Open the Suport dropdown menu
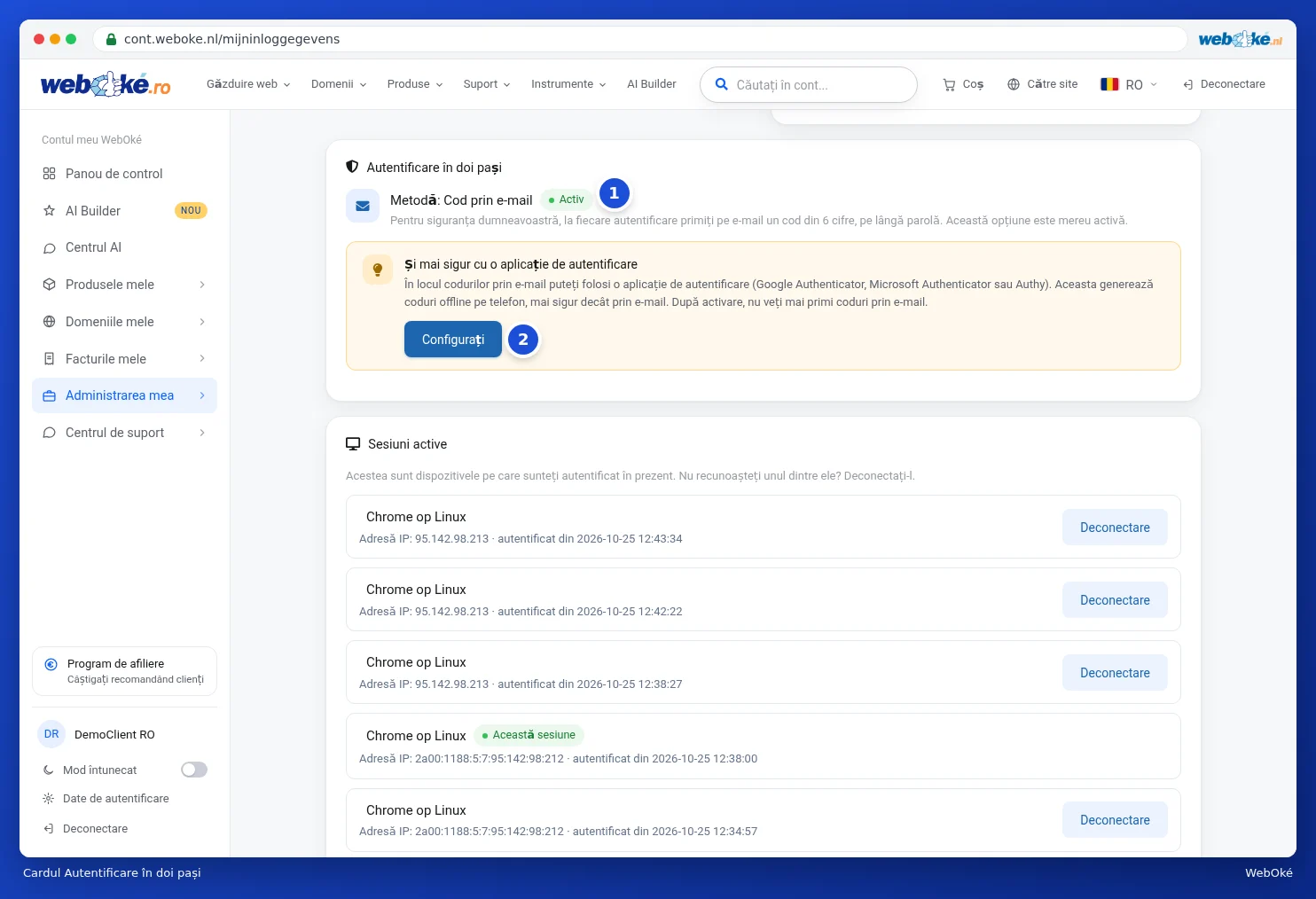Image resolution: width=1316 pixels, height=899 pixels. [x=487, y=84]
